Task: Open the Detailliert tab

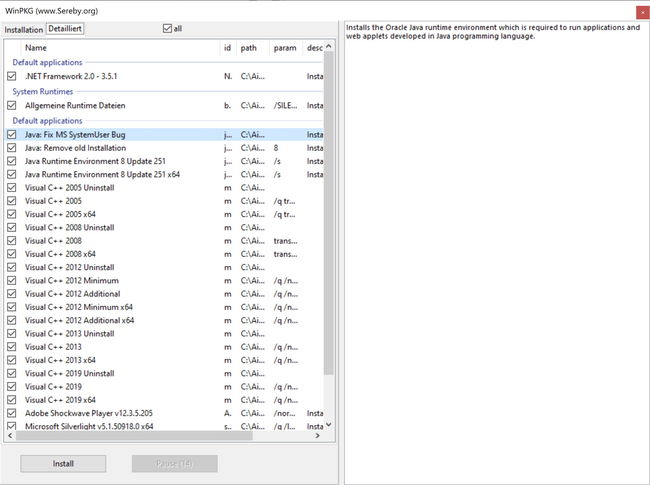Action: pos(65,29)
